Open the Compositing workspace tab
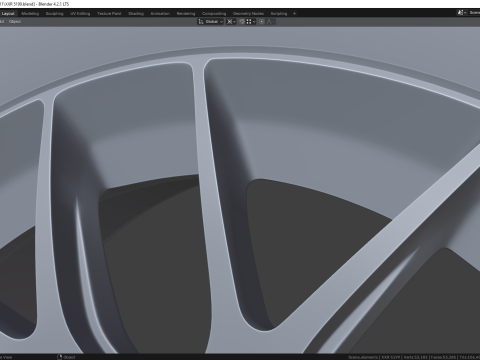Image resolution: width=480 pixels, height=360 pixels. [214, 14]
